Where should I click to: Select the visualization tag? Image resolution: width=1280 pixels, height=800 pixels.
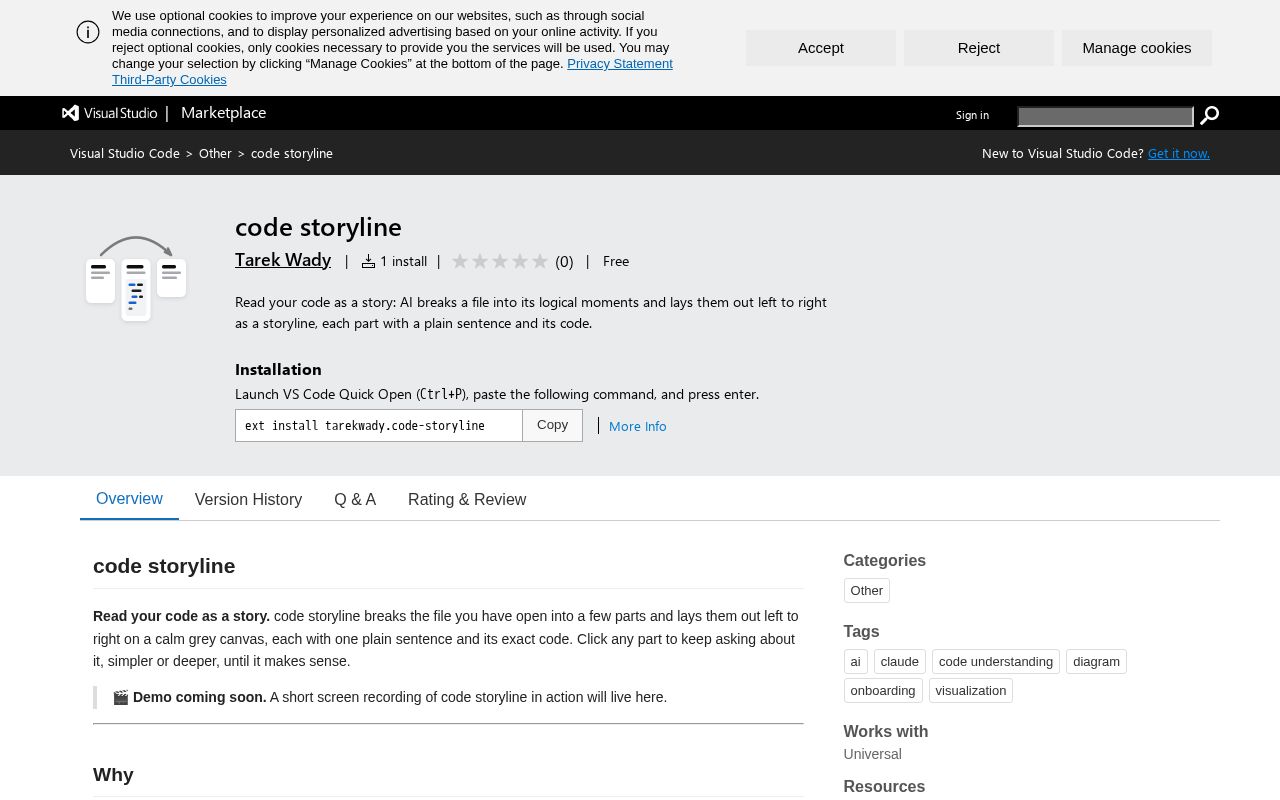click(971, 691)
